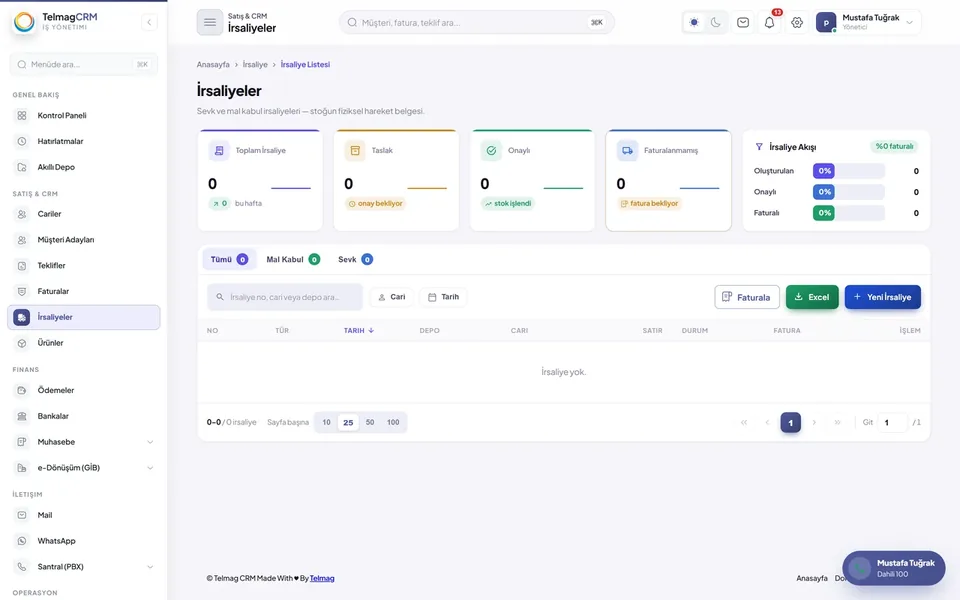Click the Faturala button
Screen dimensions: 960x600
(x=746, y=297)
